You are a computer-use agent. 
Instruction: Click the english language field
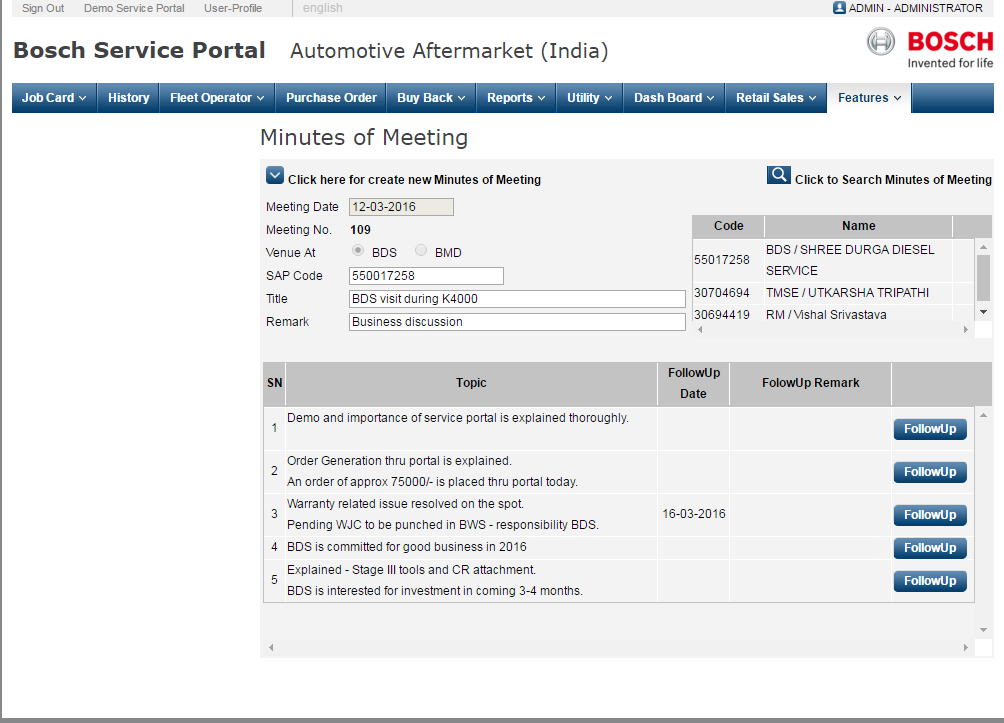pos(323,8)
